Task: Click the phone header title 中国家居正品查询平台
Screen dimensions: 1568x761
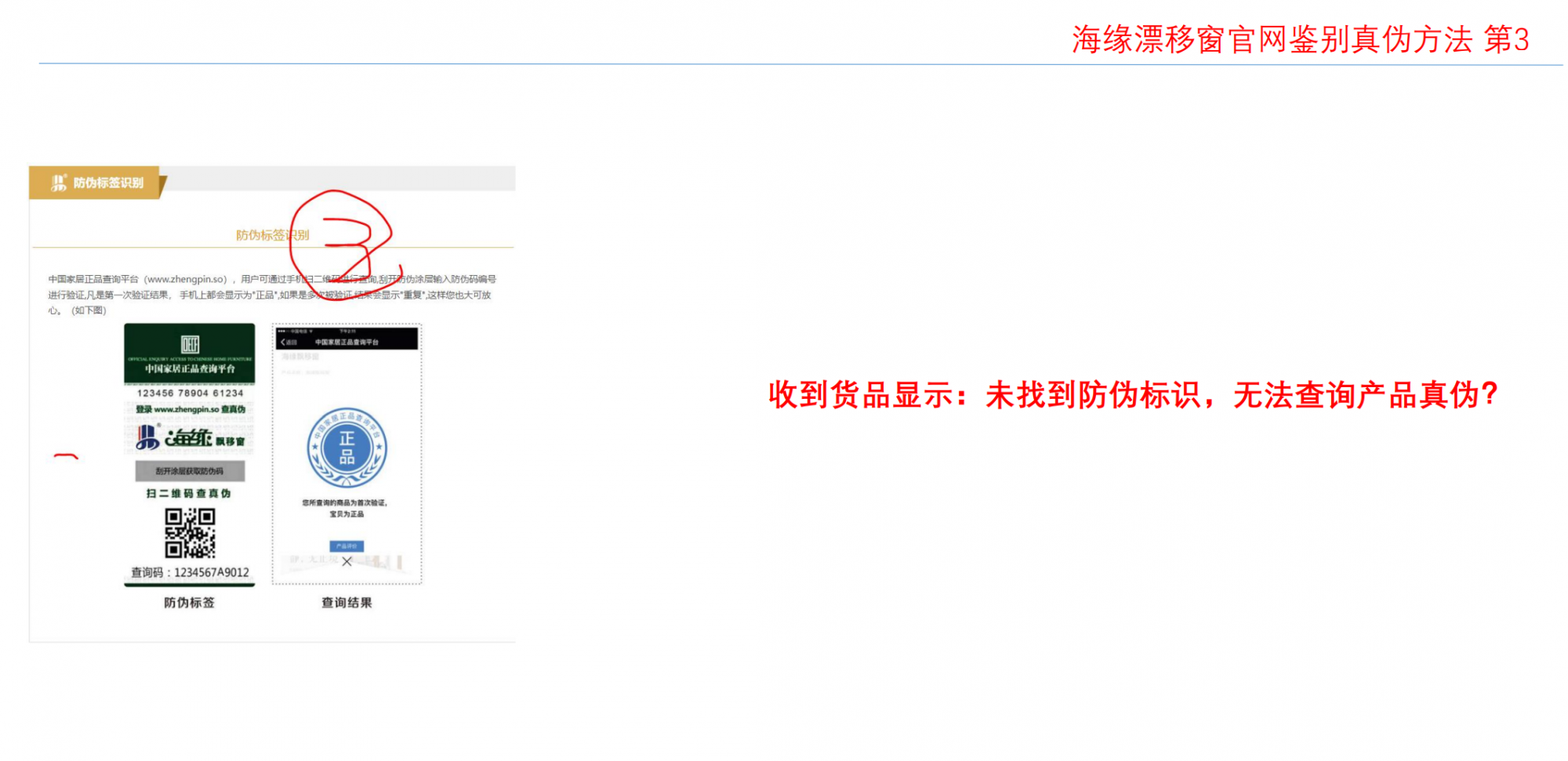Action: (x=347, y=342)
